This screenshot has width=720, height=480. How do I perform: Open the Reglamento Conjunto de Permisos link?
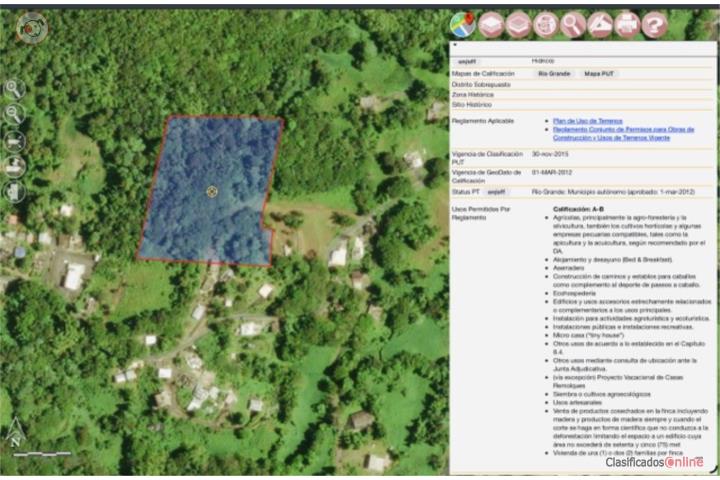(x=623, y=133)
